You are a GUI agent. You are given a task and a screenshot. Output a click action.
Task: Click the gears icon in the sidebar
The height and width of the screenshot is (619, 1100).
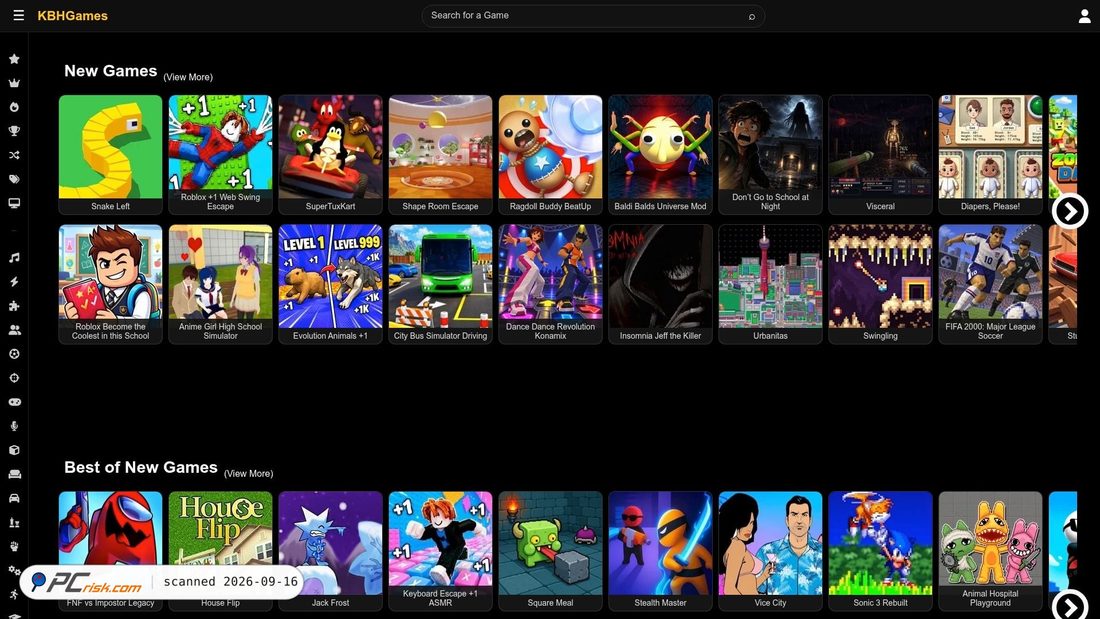[x=14, y=571]
